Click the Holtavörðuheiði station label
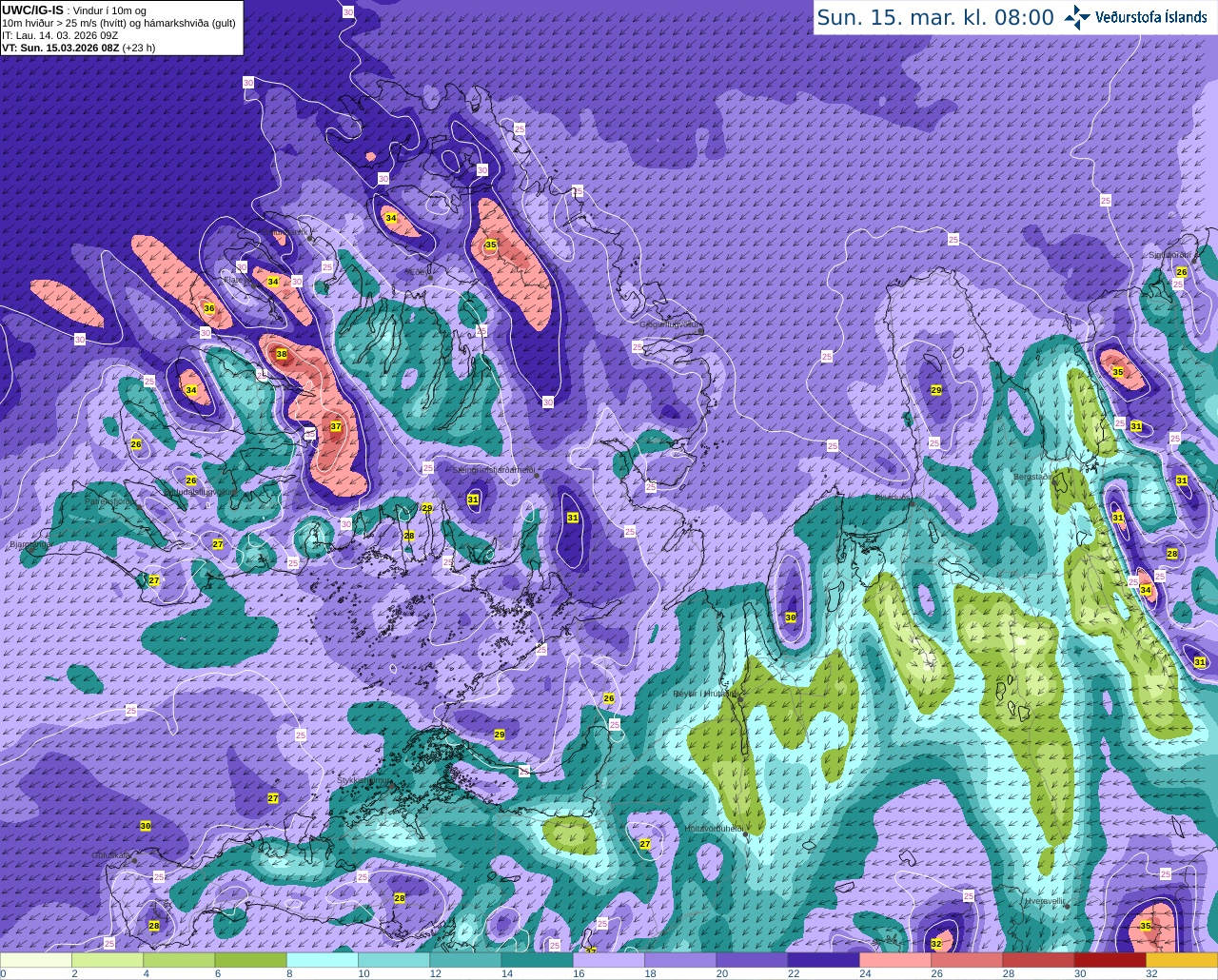Screen dimensions: 1218x980 pyautogui.click(x=715, y=828)
